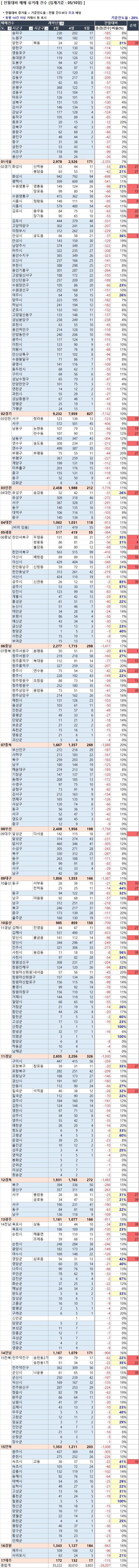Click the 순위 column header
This screenshot has width=139, height=1568.
[x=133, y=26]
